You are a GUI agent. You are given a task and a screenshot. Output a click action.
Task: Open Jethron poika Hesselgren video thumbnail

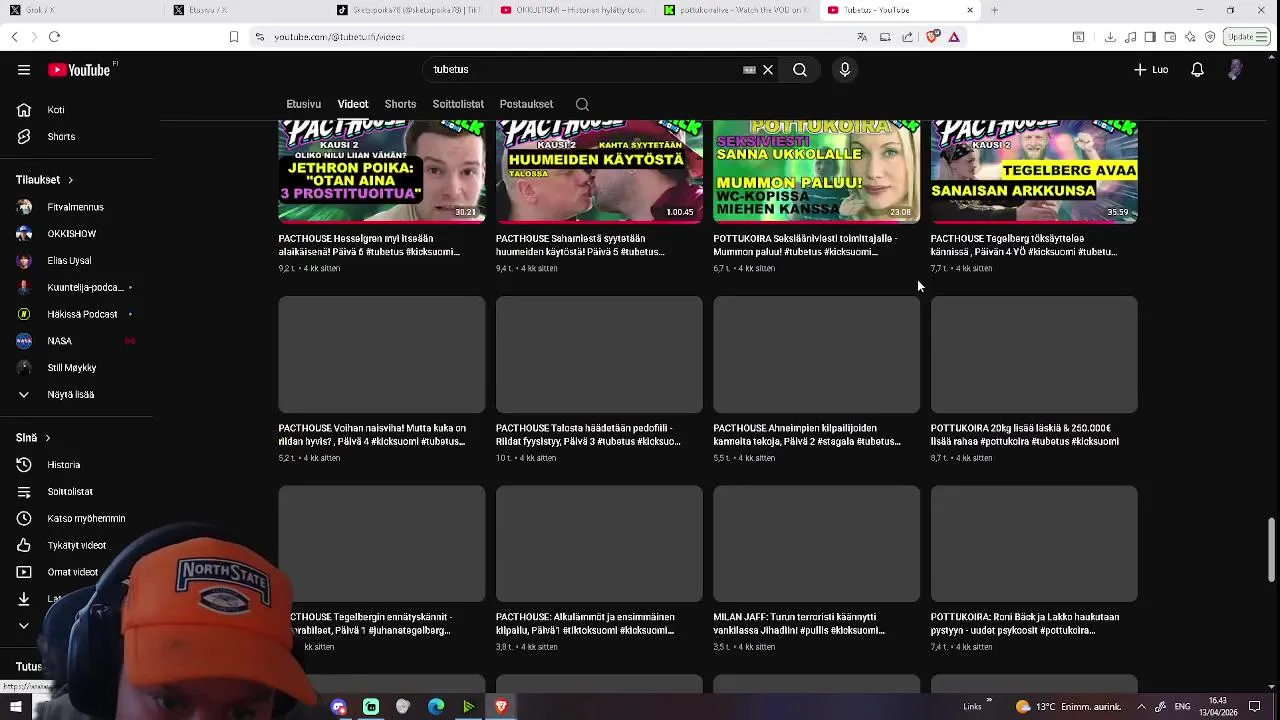click(382, 171)
